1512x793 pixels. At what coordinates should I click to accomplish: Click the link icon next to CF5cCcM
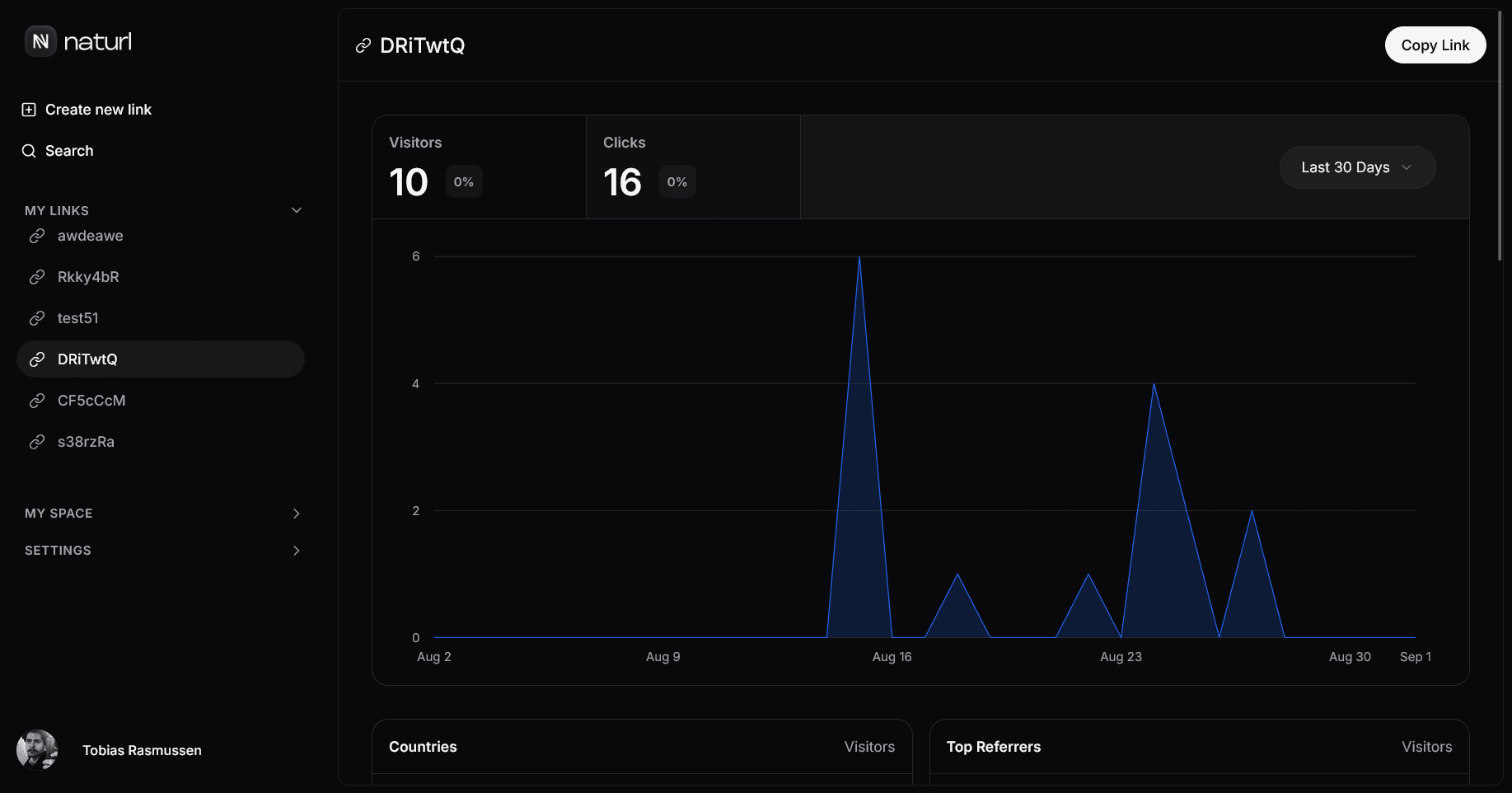[37, 401]
